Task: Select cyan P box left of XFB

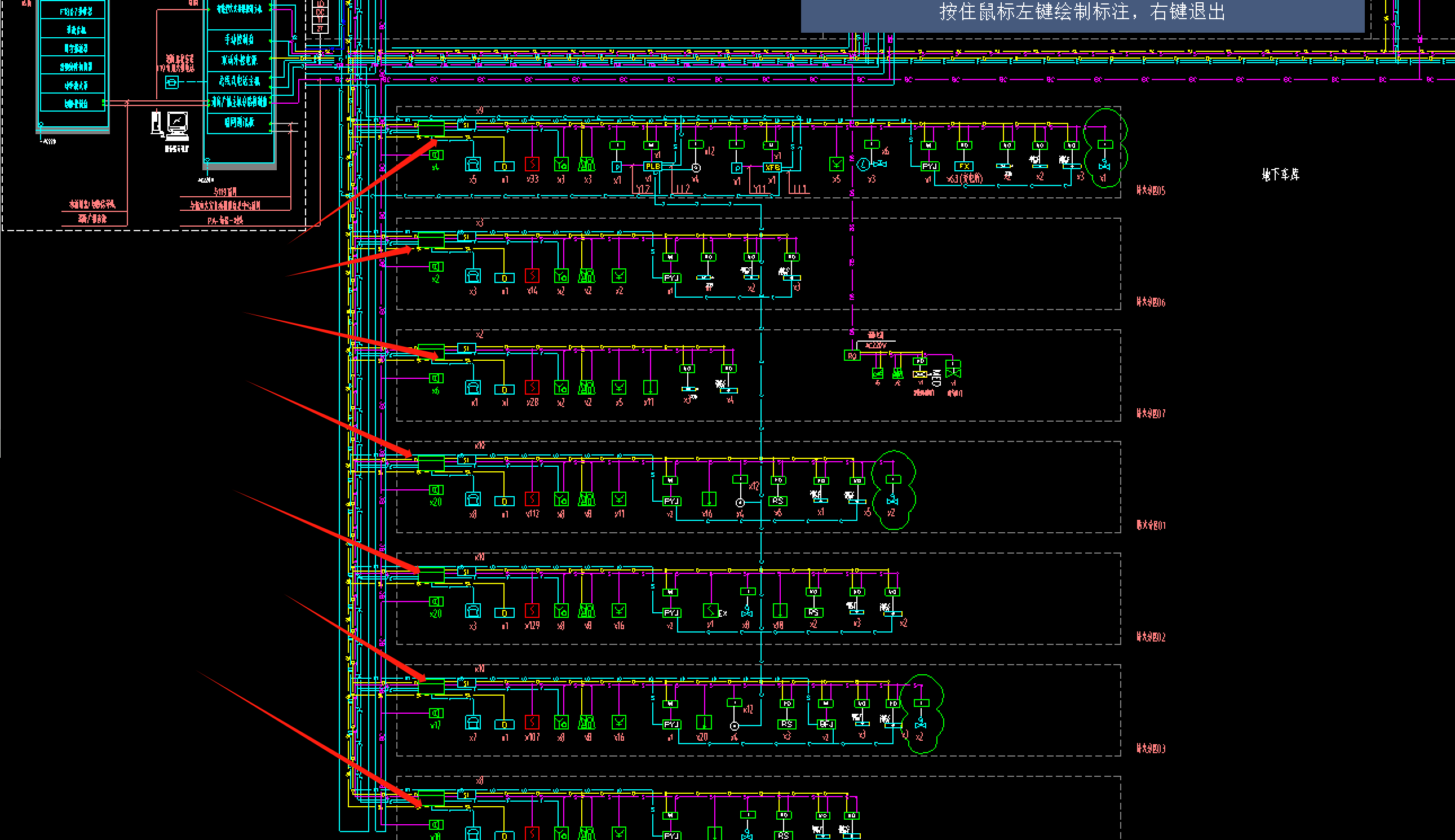Action: (x=736, y=169)
